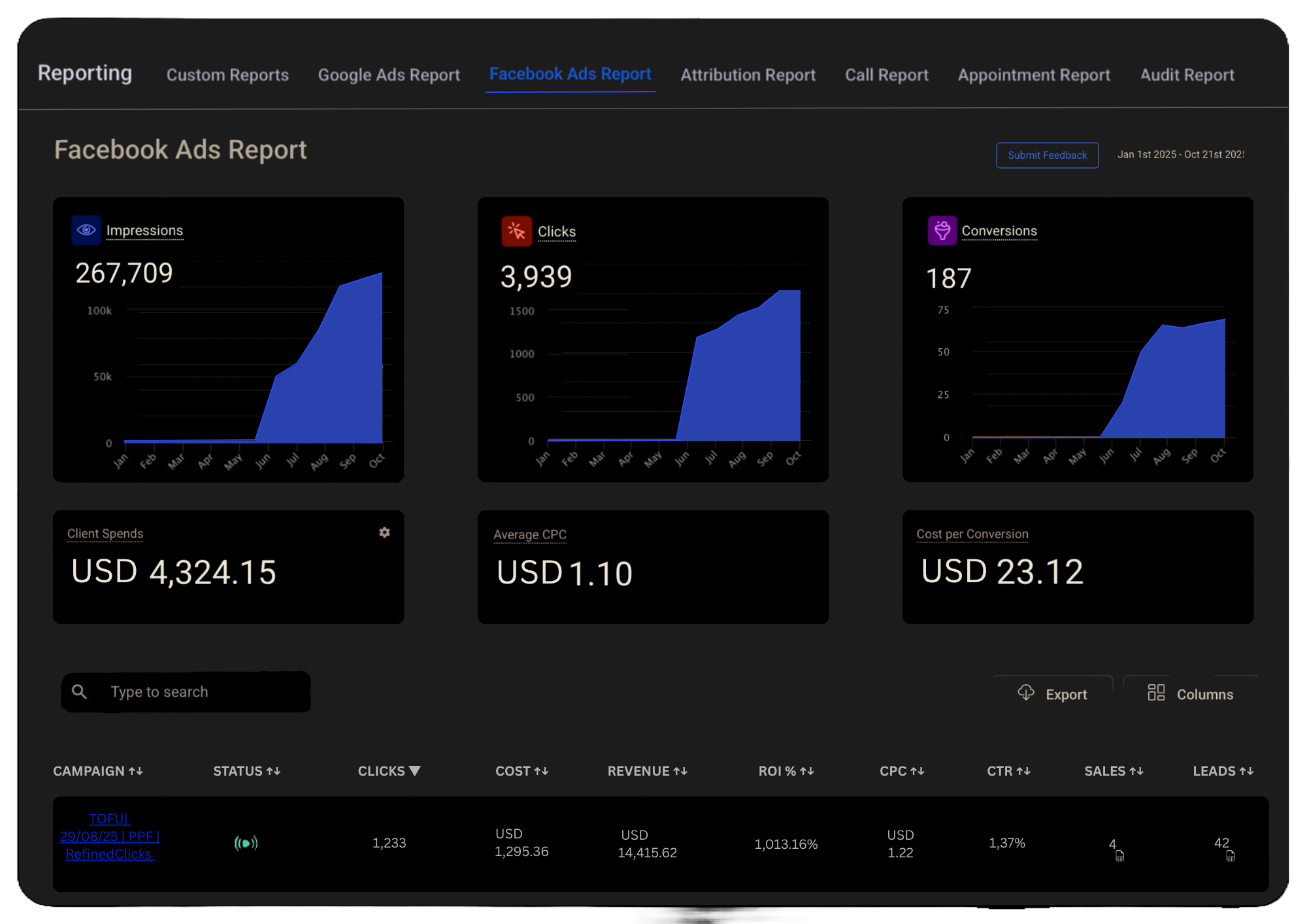Click the Conversions funnel icon
Image resolution: width=1307 pixels, height=924 pixels.
coord(942,231)
